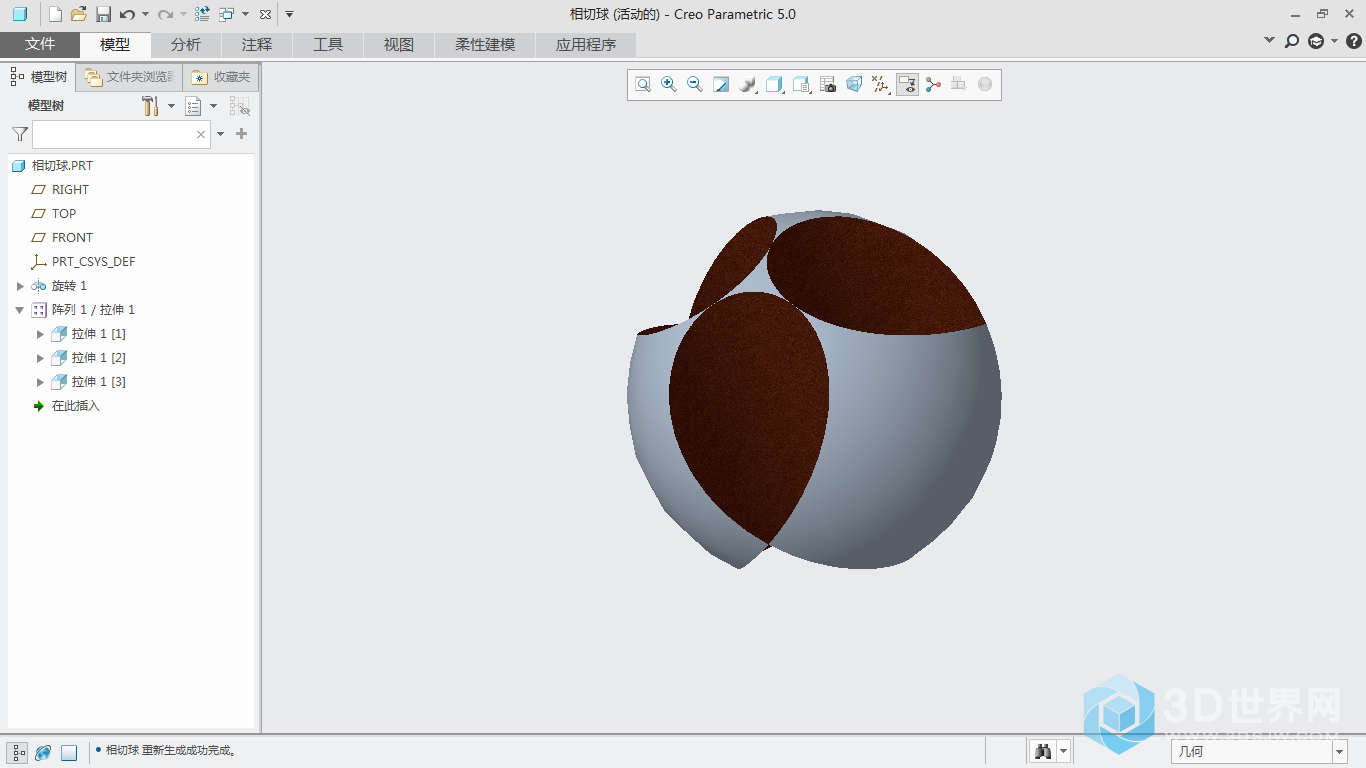Viewport: 1366px width, 768px height.
Task: Open saved orientations cube icon
Action: point(774,85)
